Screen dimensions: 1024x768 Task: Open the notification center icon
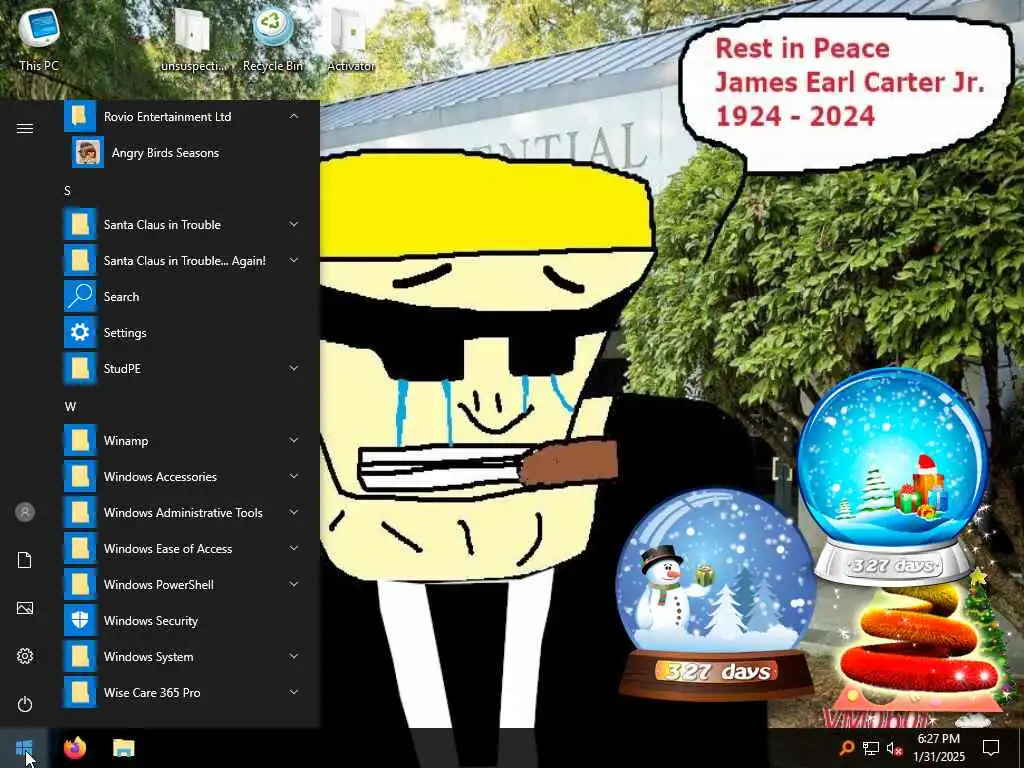991,748
